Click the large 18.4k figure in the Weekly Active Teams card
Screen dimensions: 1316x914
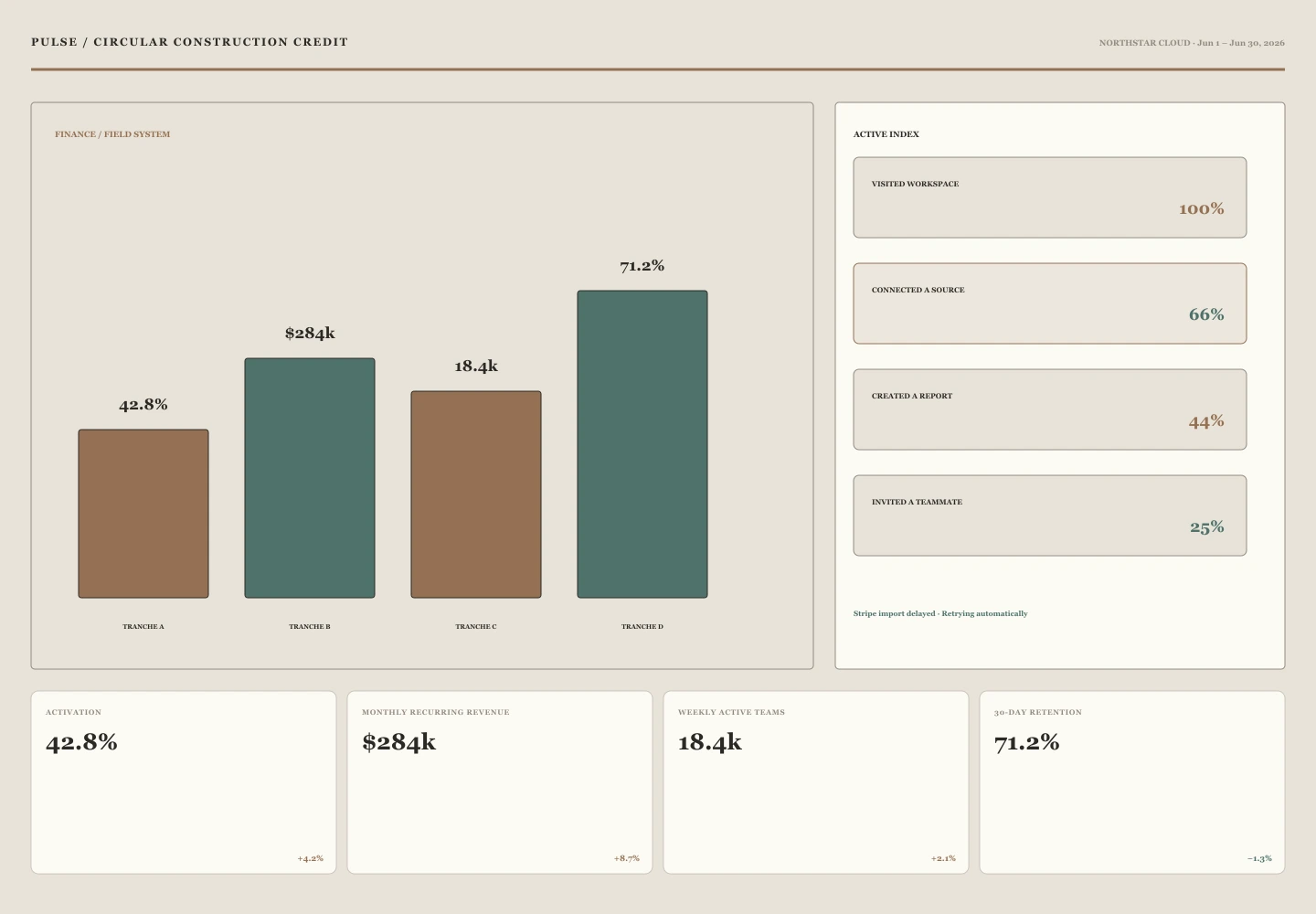pos(710,742)
